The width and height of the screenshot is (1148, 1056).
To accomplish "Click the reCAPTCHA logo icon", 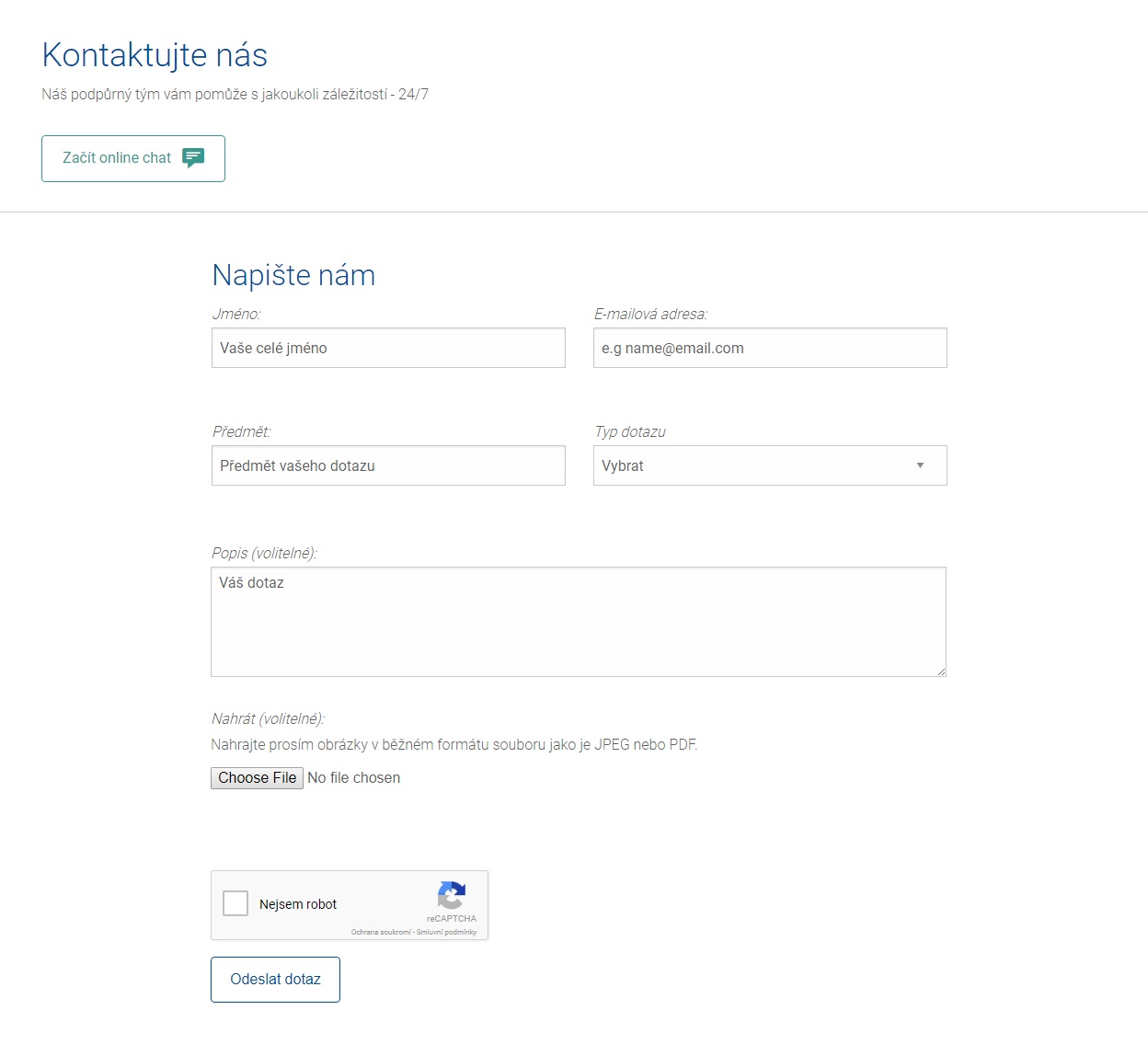I will (x=452, y=895).
